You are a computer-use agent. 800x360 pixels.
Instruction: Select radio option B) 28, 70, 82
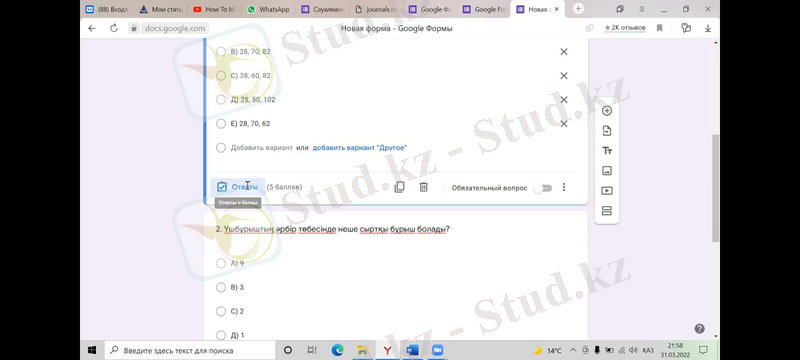click(221, 52)
